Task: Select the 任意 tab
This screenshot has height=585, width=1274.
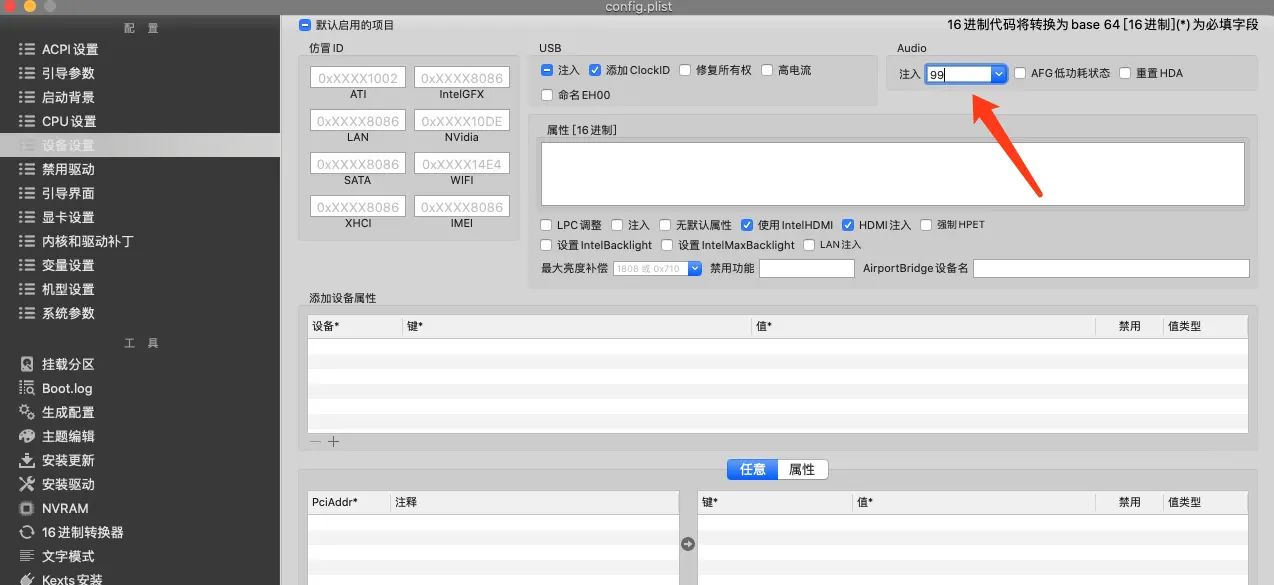Action: pos(751,469)
